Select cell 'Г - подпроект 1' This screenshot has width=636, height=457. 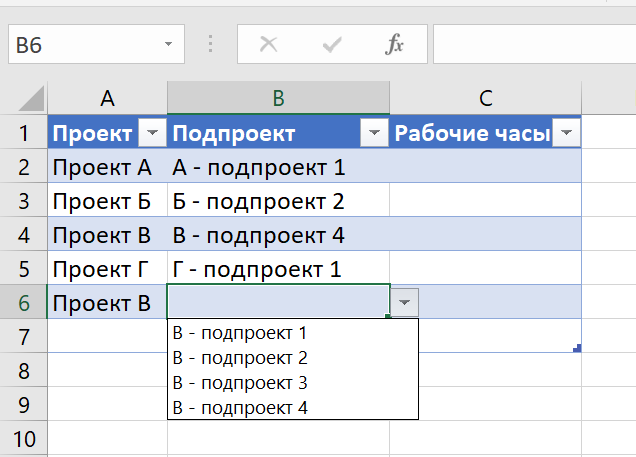278,269
